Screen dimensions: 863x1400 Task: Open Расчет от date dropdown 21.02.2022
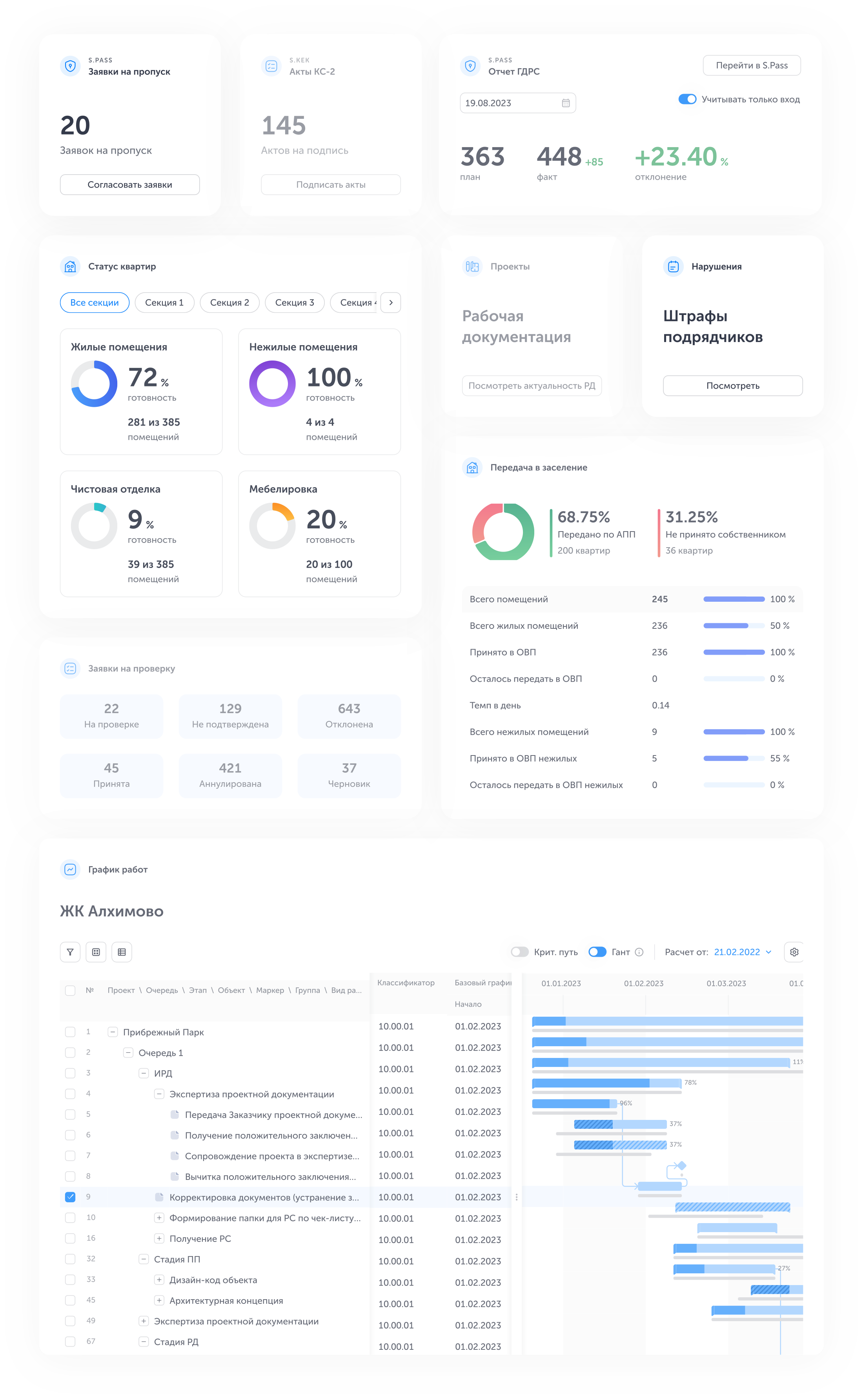coord(743,952)
